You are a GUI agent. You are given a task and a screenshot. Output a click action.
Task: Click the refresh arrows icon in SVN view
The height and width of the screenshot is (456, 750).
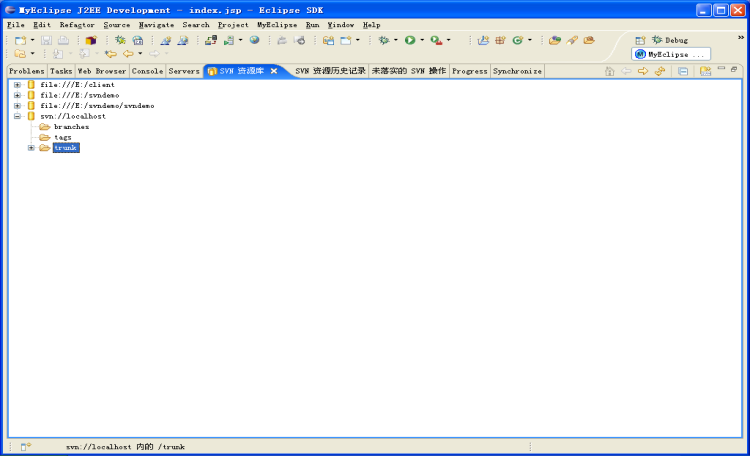click(660, 71)
